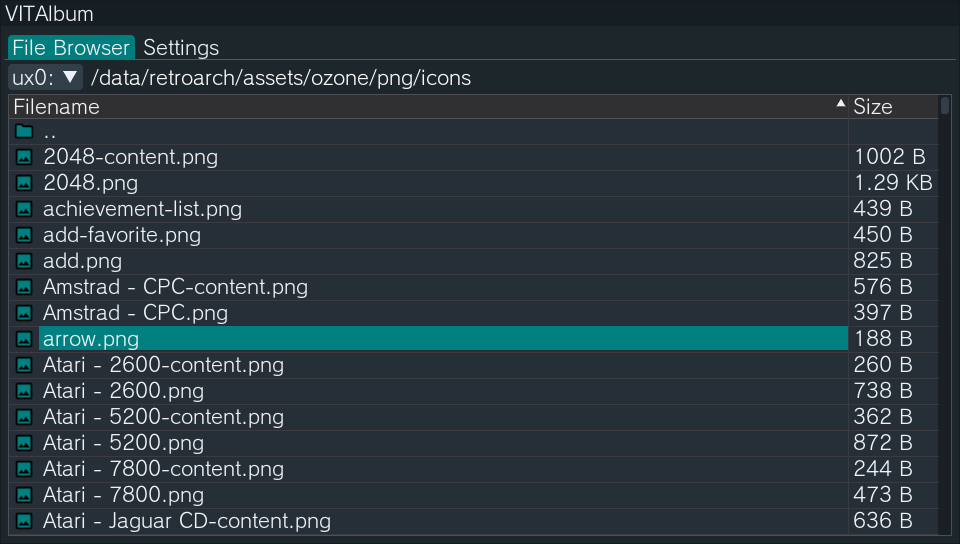
Task: Sort by the Size column header
Action: pos(872,106)
